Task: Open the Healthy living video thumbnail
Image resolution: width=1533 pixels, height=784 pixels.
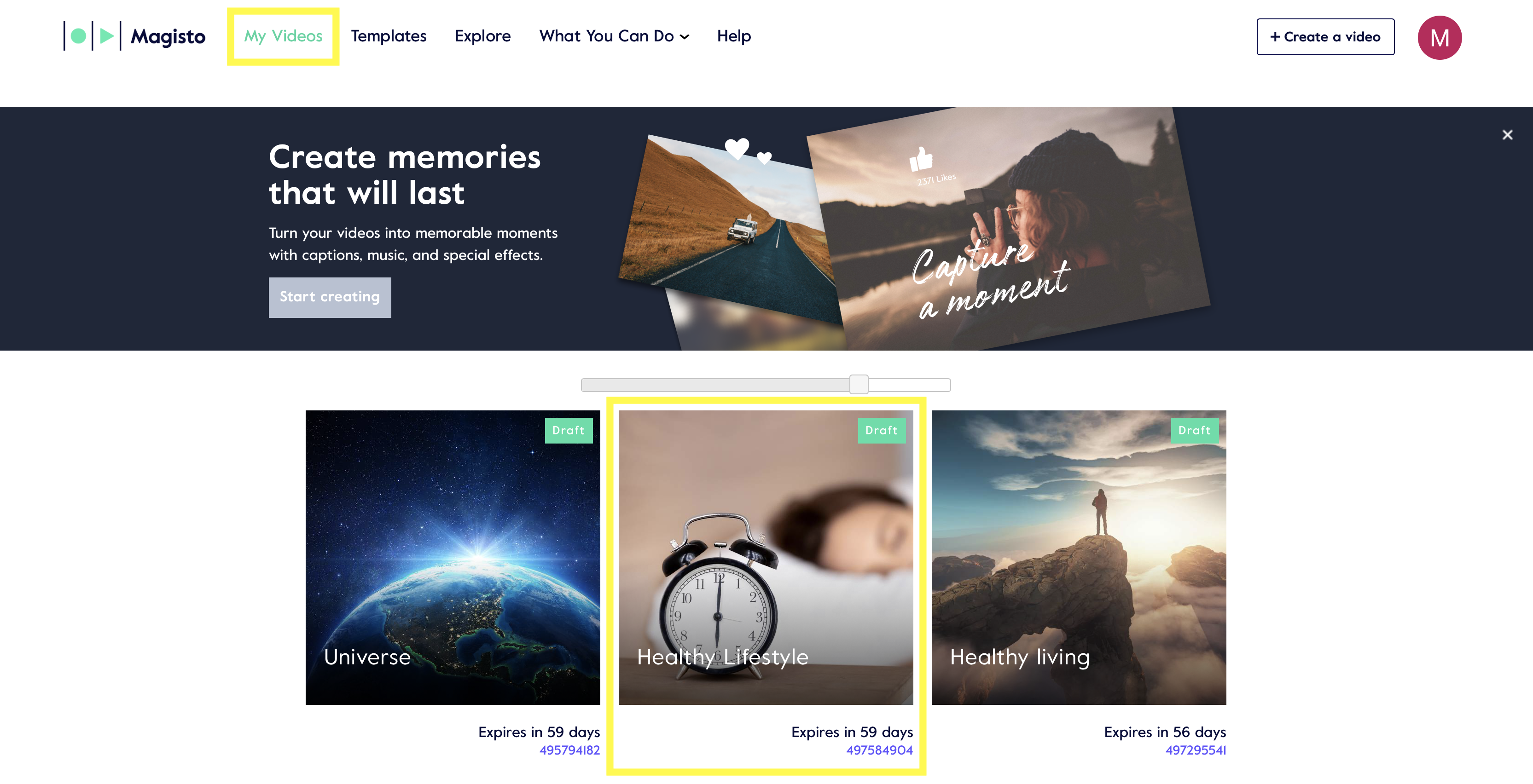Action: coord(1078,557)
